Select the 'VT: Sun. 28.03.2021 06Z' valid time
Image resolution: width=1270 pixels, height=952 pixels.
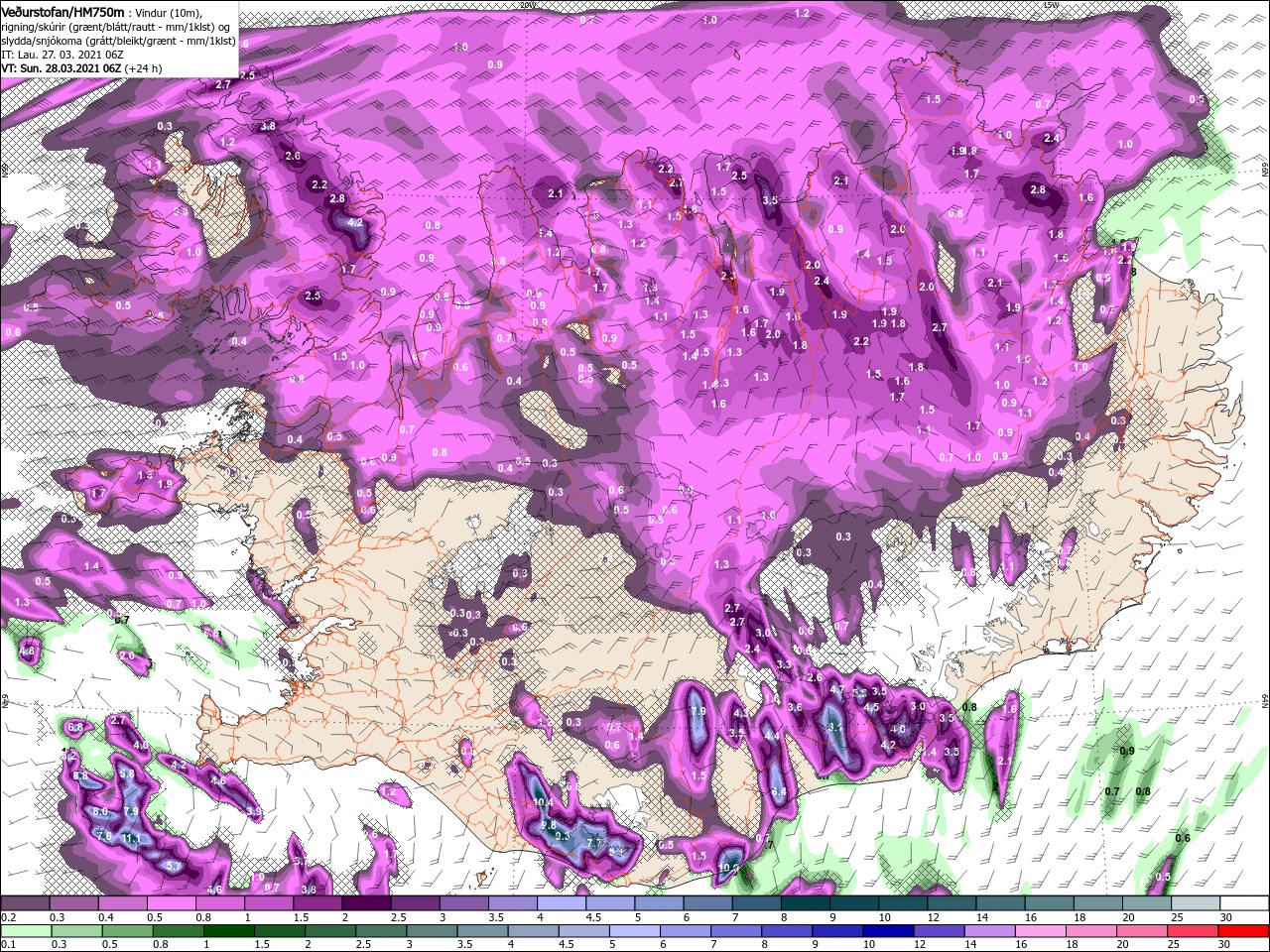(x=62, y=68)
